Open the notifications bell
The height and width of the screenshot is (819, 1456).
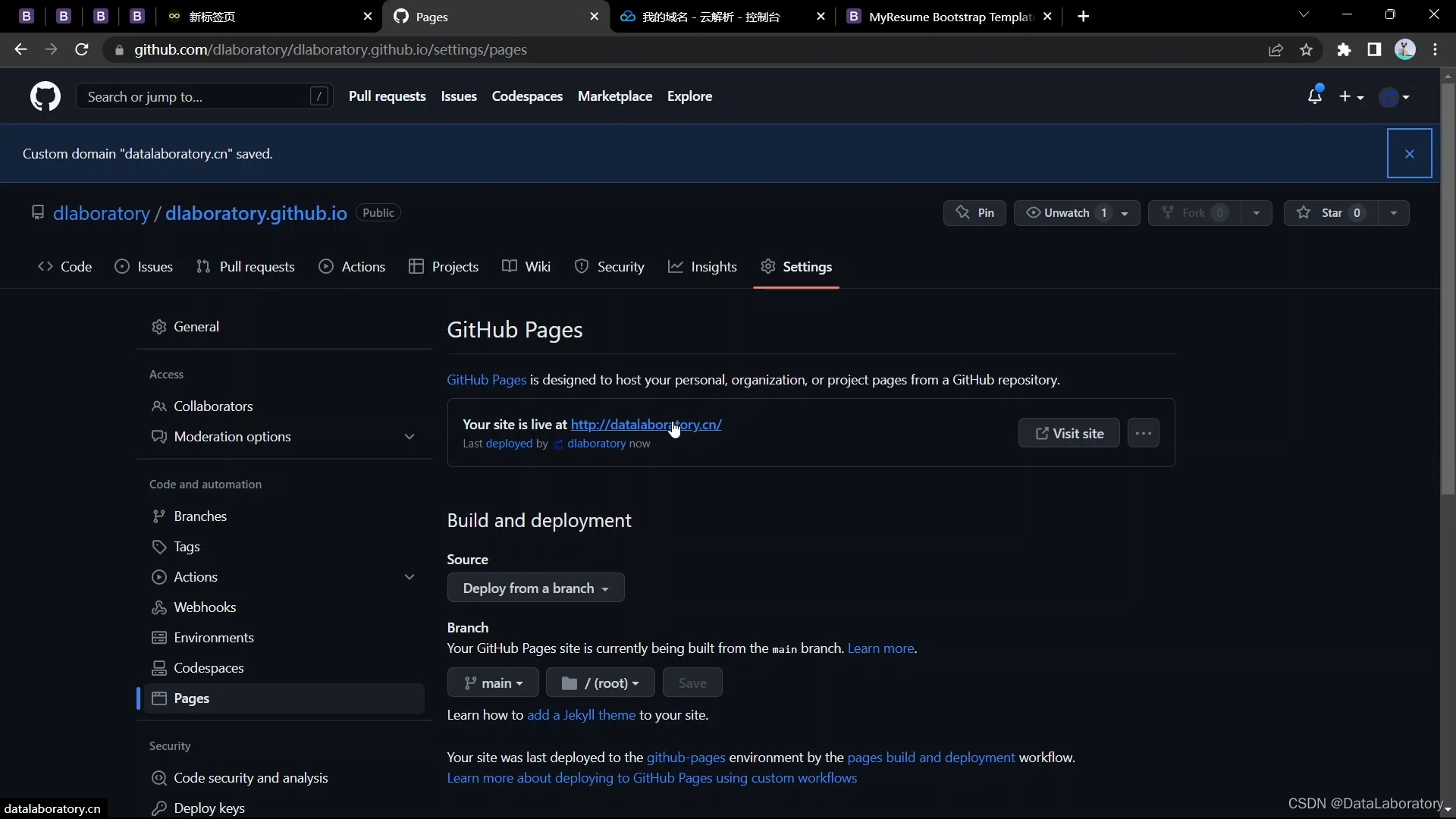click(1315, 96)
